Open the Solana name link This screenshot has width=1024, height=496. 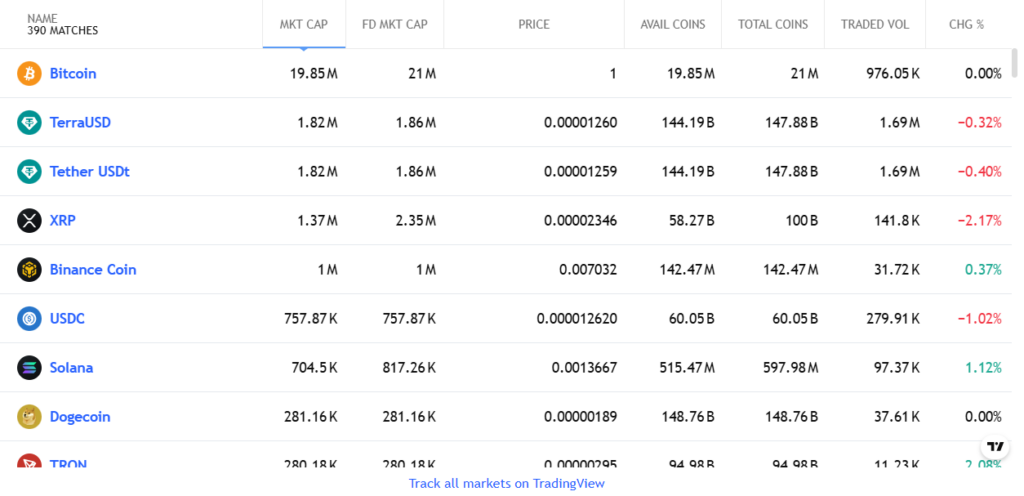[x=71, y=367]
